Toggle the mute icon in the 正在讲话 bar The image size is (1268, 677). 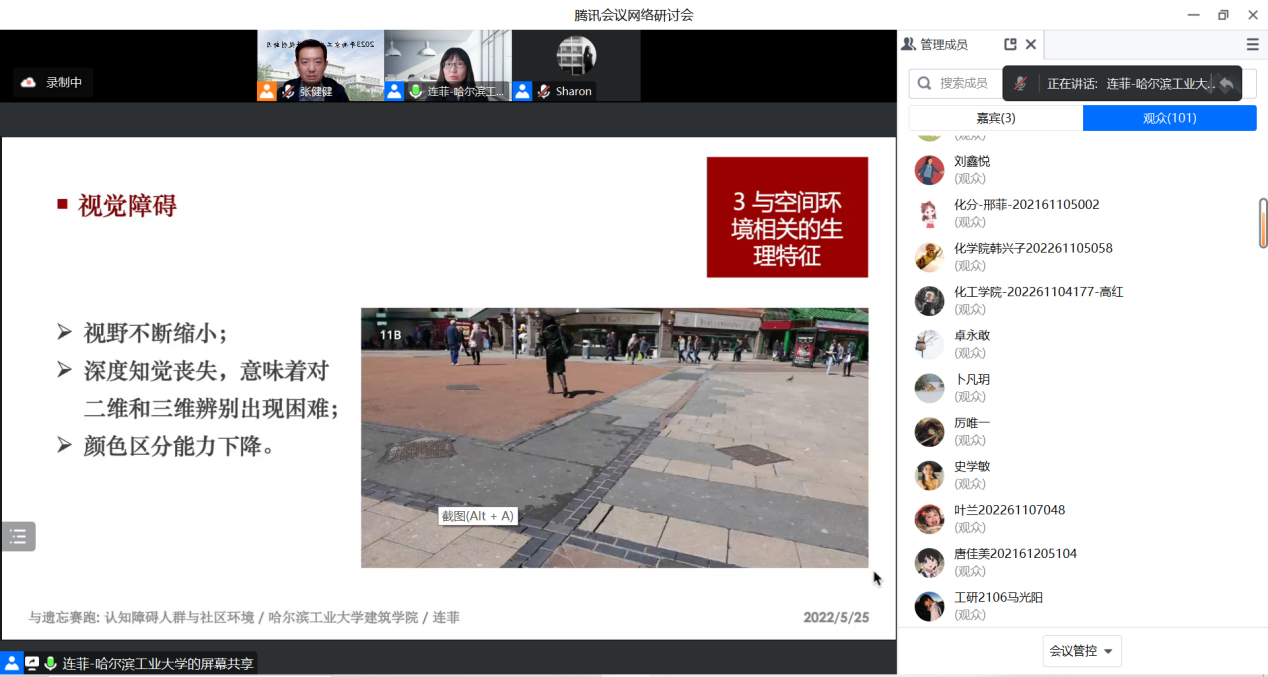click(x=1020, y=84)
